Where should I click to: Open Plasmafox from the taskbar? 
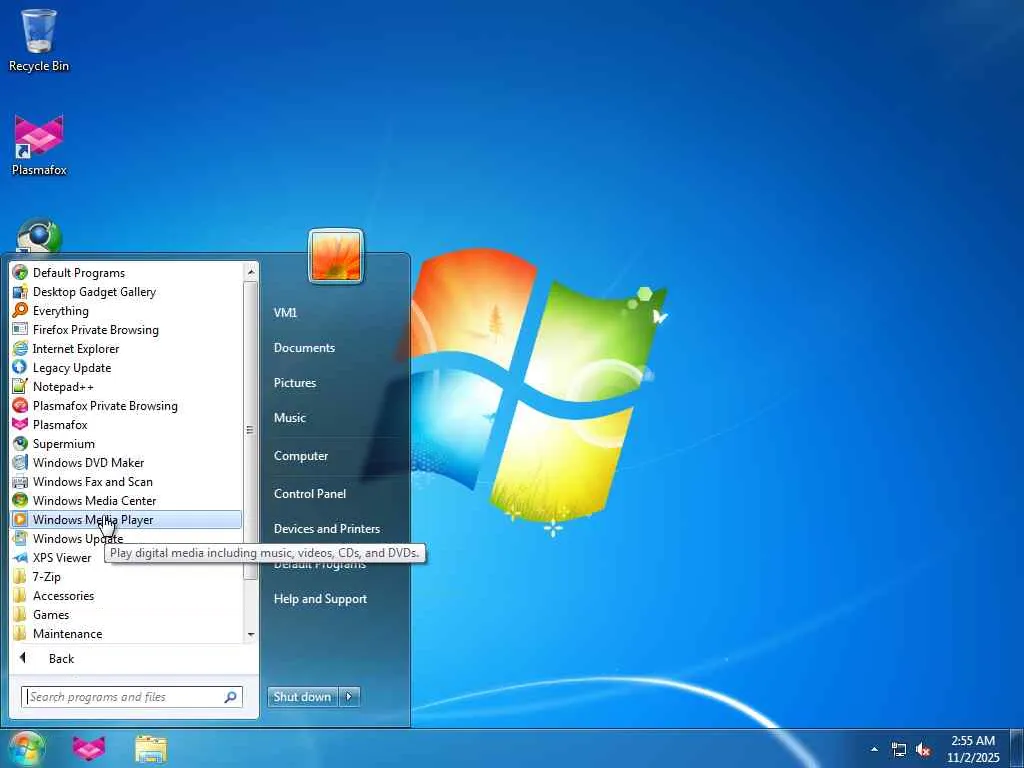tap(89, 748)
